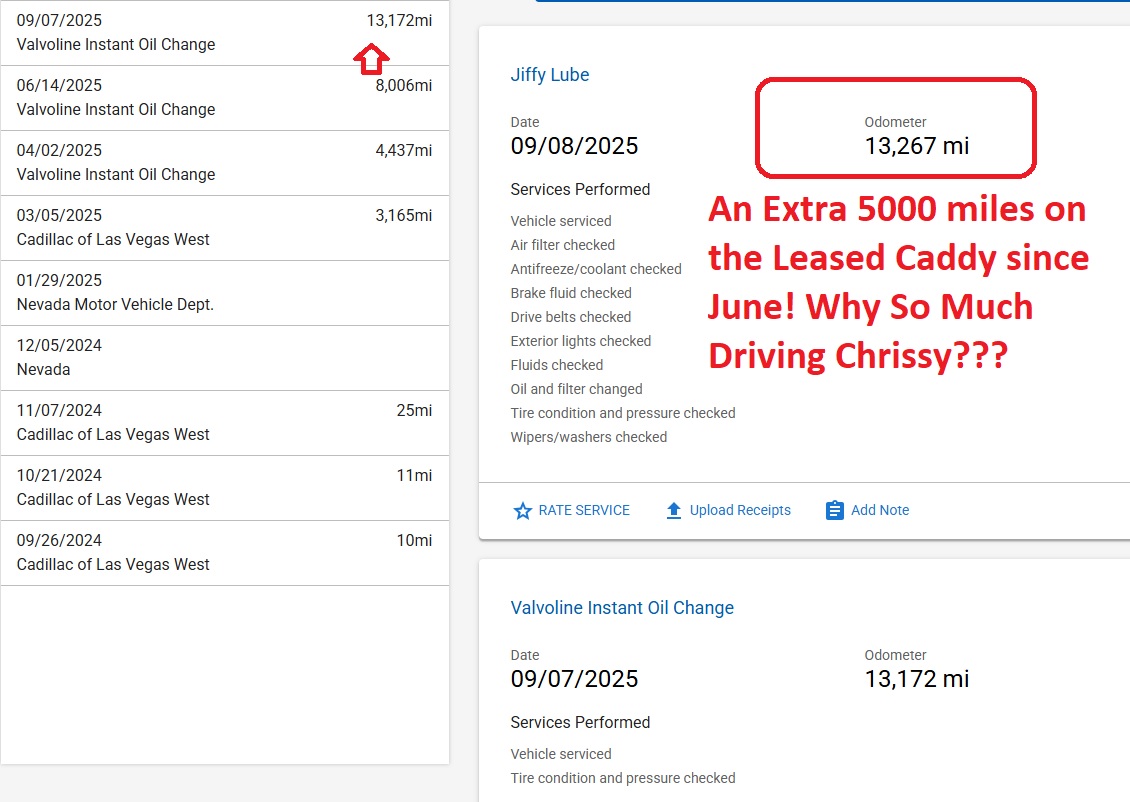Click the Fluids checked service line
This screenshot has width=1130, height=802.
(x=556, y=365)
